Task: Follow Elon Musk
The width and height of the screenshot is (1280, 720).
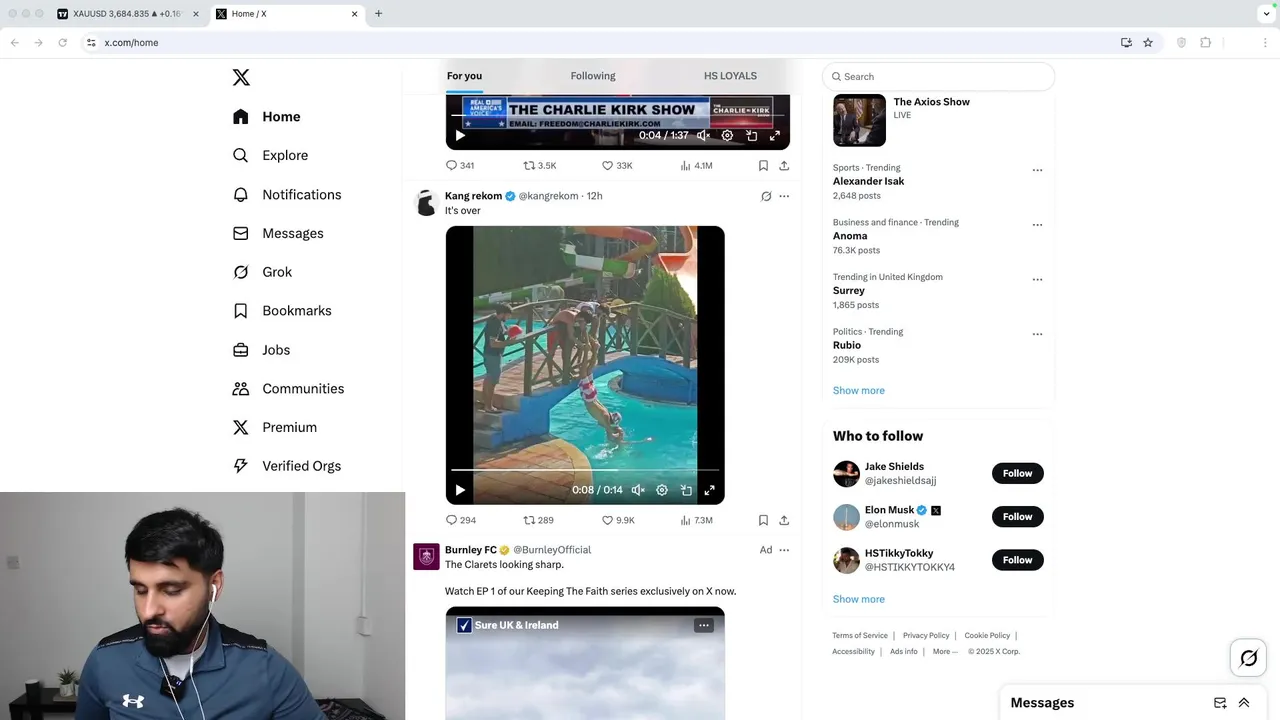Action: click(x=1017, y=516)
